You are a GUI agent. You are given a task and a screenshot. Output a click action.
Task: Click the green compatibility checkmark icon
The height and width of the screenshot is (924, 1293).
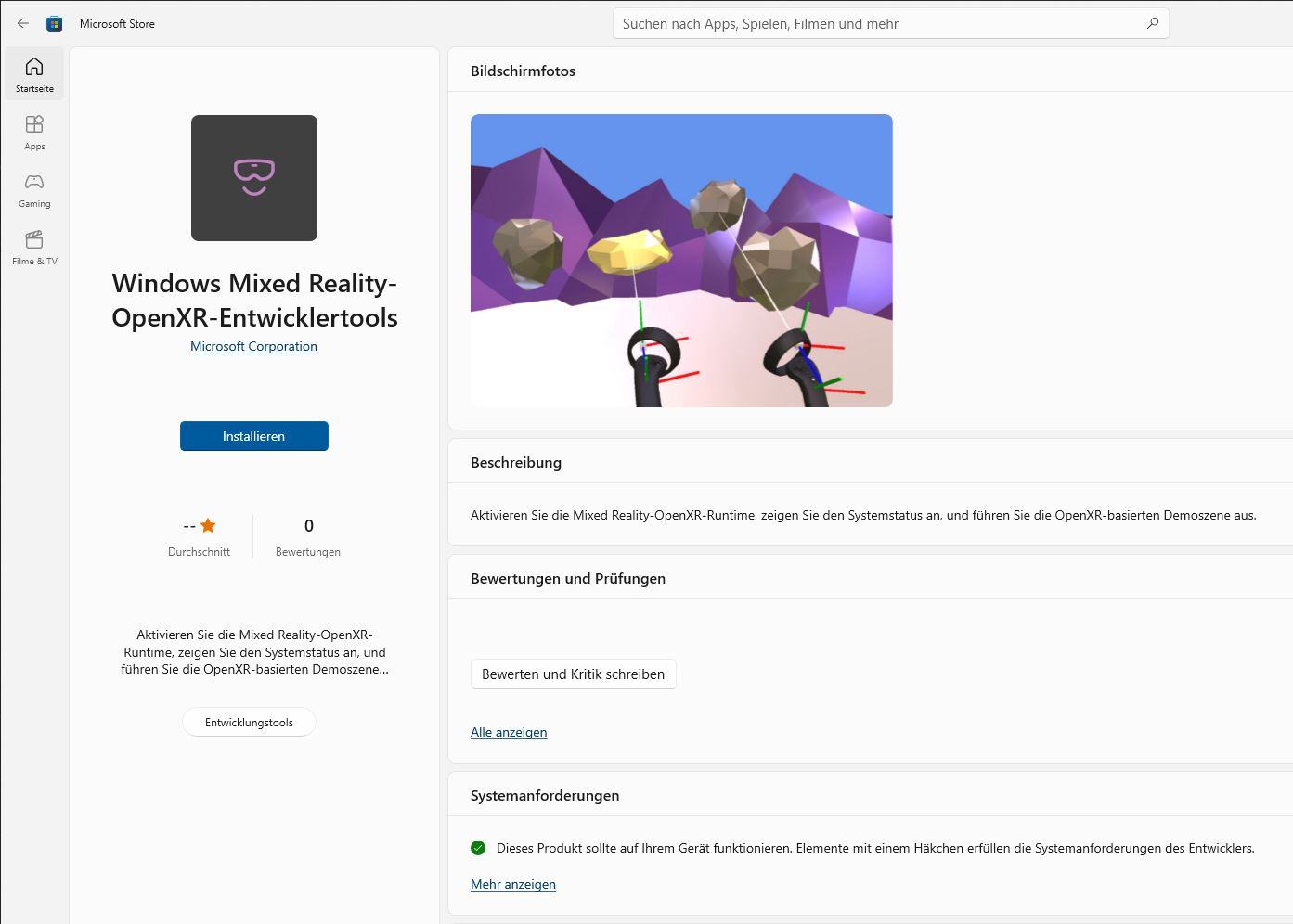(478, 847)
